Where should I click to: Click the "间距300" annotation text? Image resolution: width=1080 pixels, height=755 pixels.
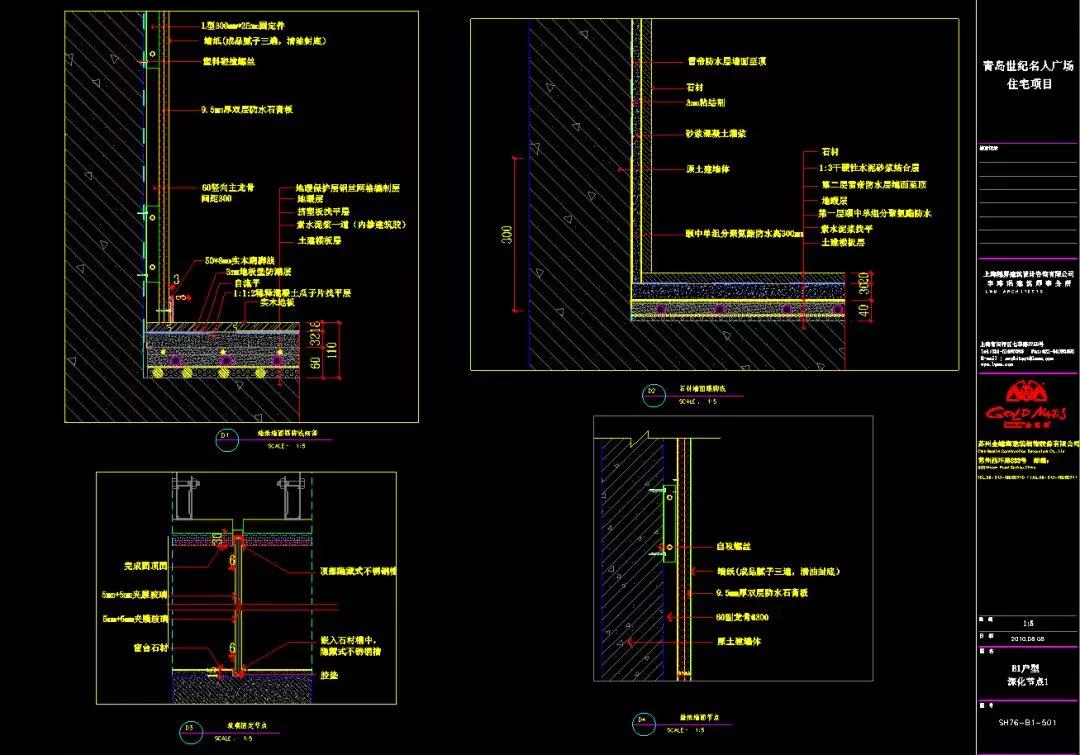[217, 198]
